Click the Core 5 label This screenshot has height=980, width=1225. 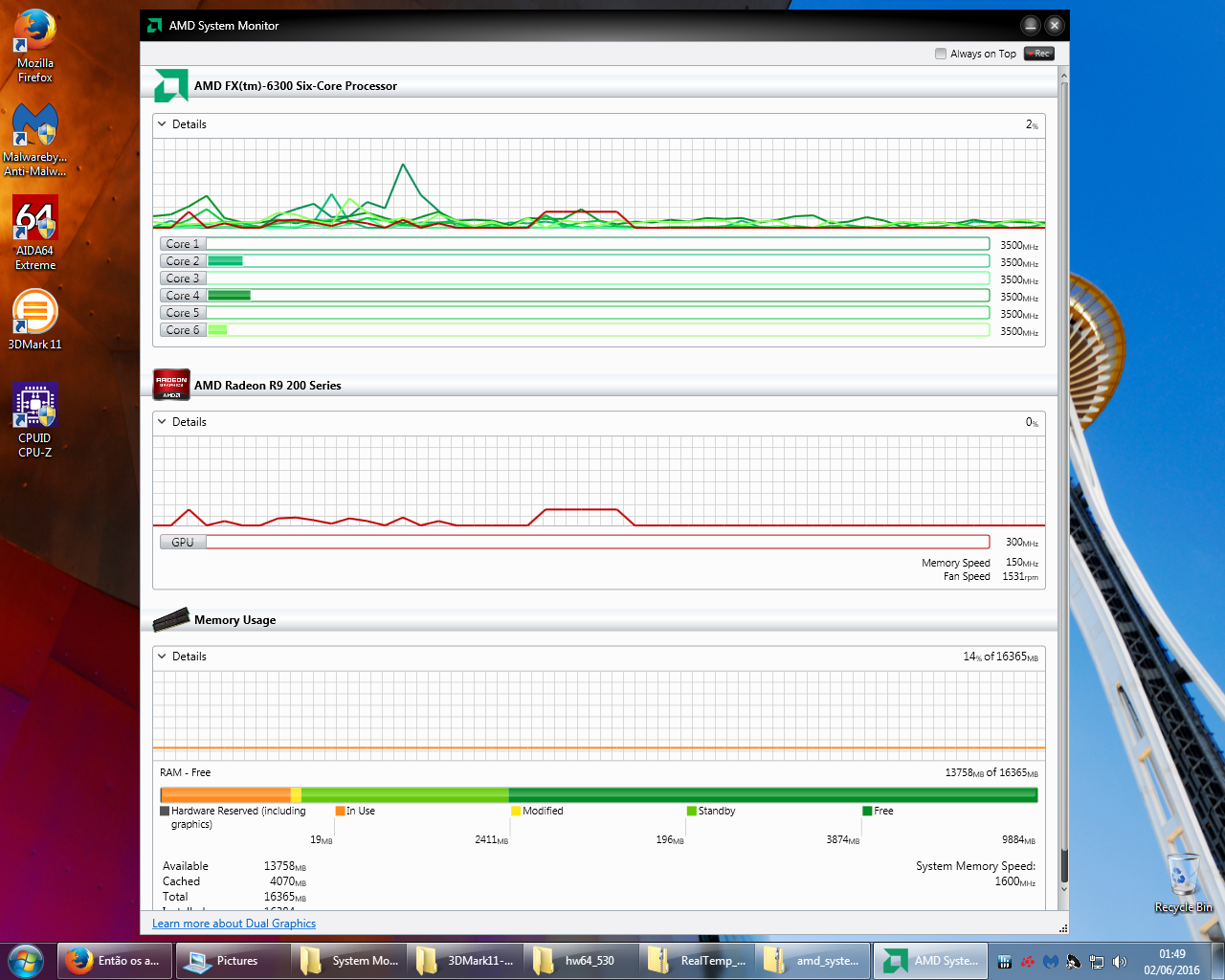point(183,313)
